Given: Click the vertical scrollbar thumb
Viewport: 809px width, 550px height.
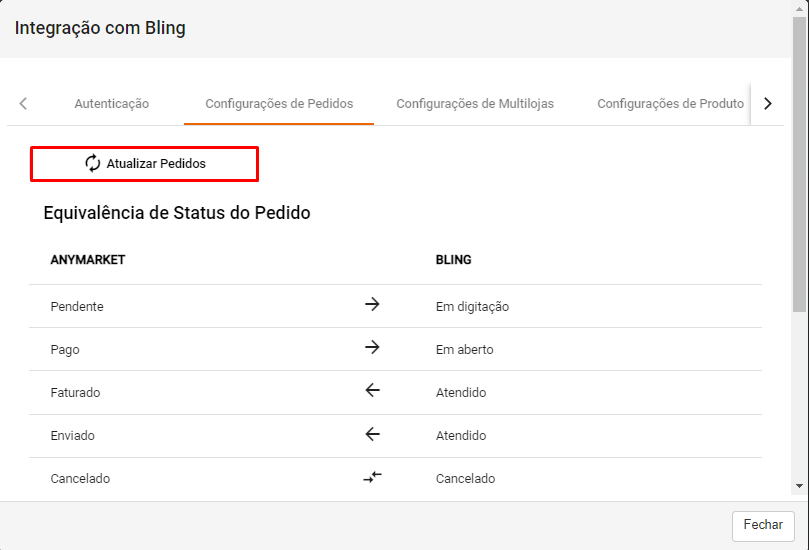Looking at the screenshot, I should tap(799, 164).
